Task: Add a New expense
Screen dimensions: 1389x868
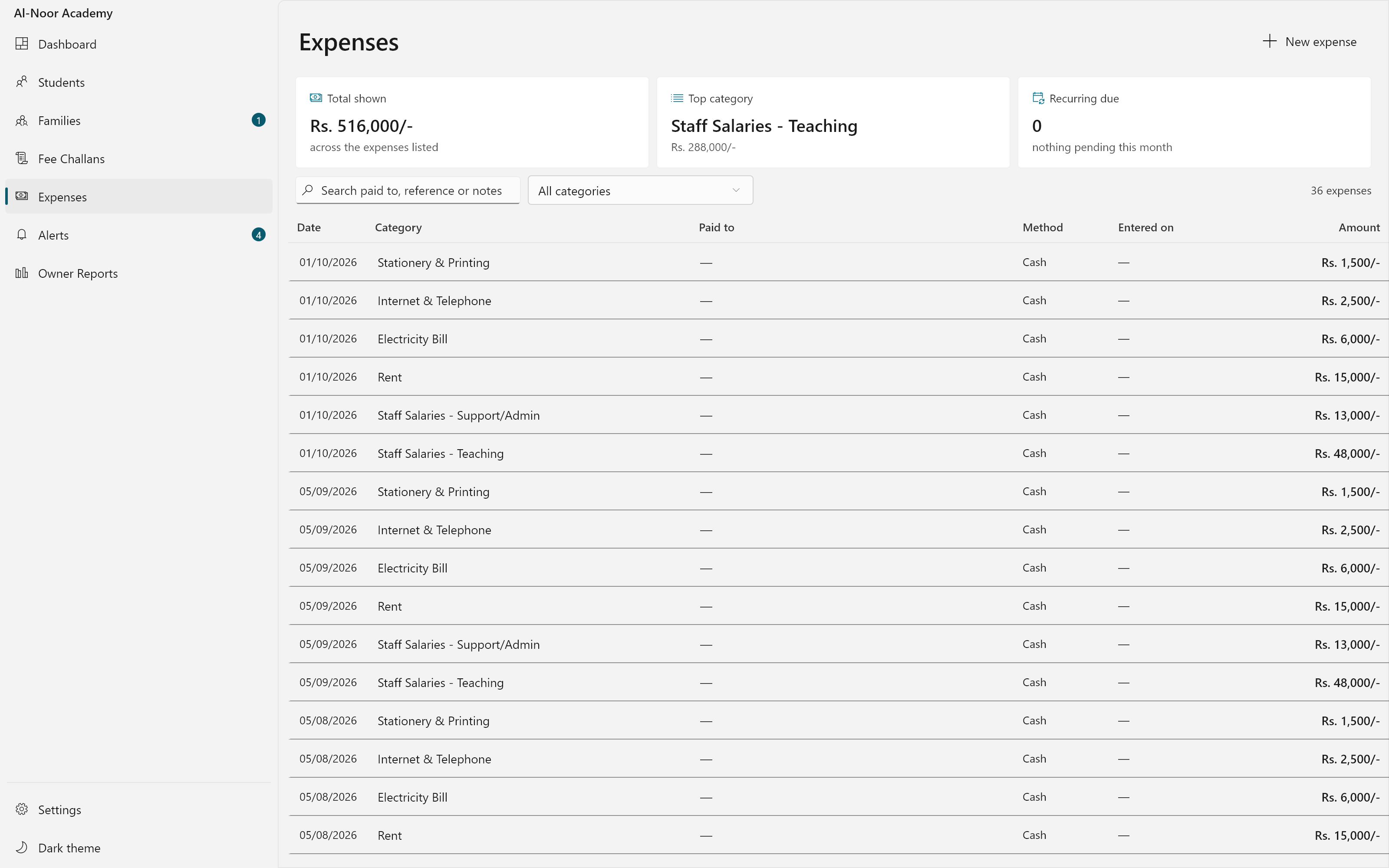Action: click(1310, 41)
